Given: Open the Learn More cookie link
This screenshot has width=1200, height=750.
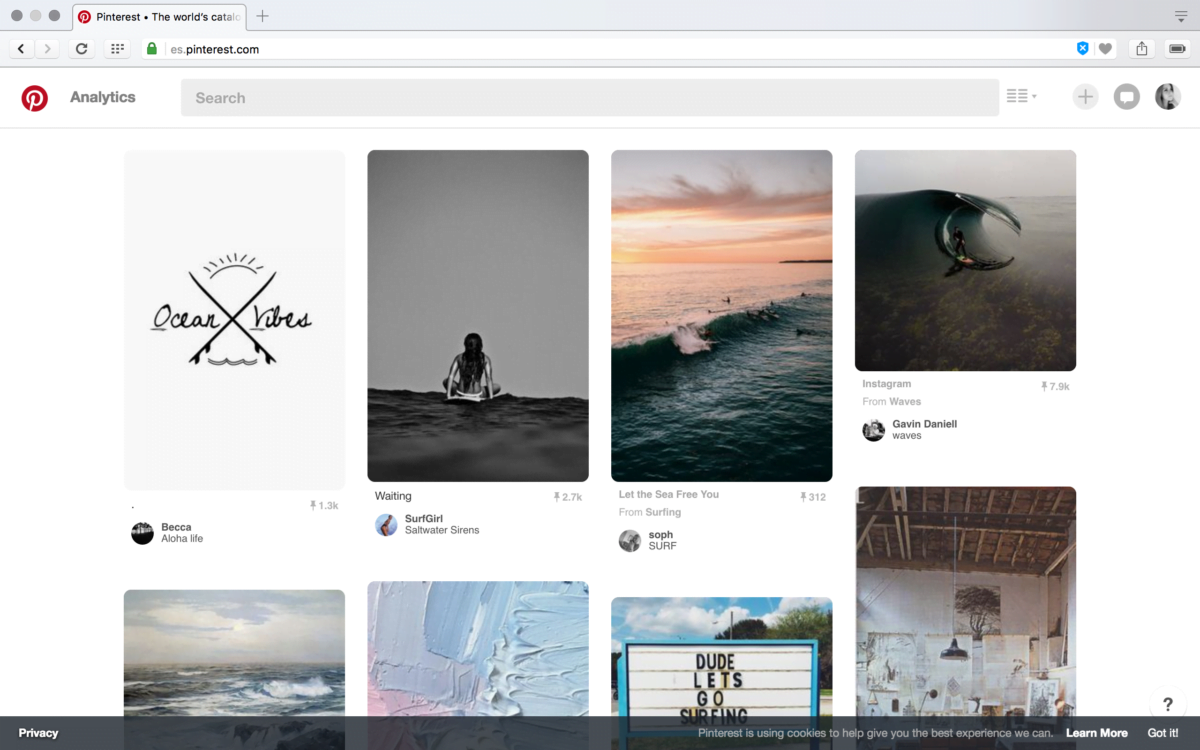Looking at the screenshot, I should (1097, 733).
